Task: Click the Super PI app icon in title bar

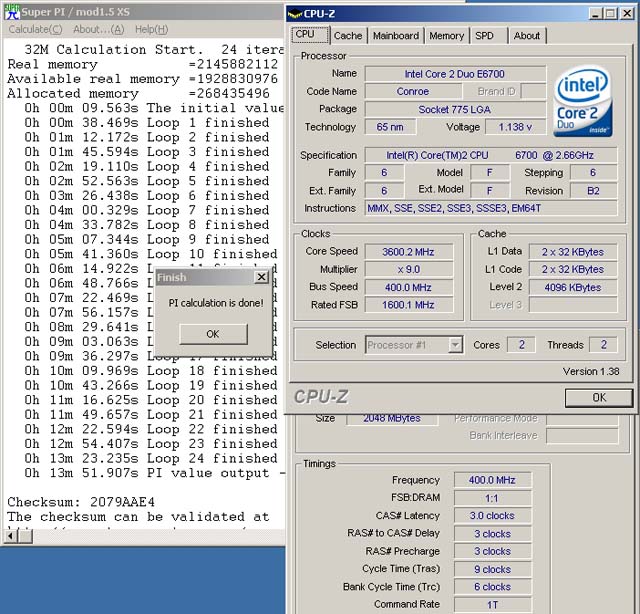Action: [x=12, y=11]
